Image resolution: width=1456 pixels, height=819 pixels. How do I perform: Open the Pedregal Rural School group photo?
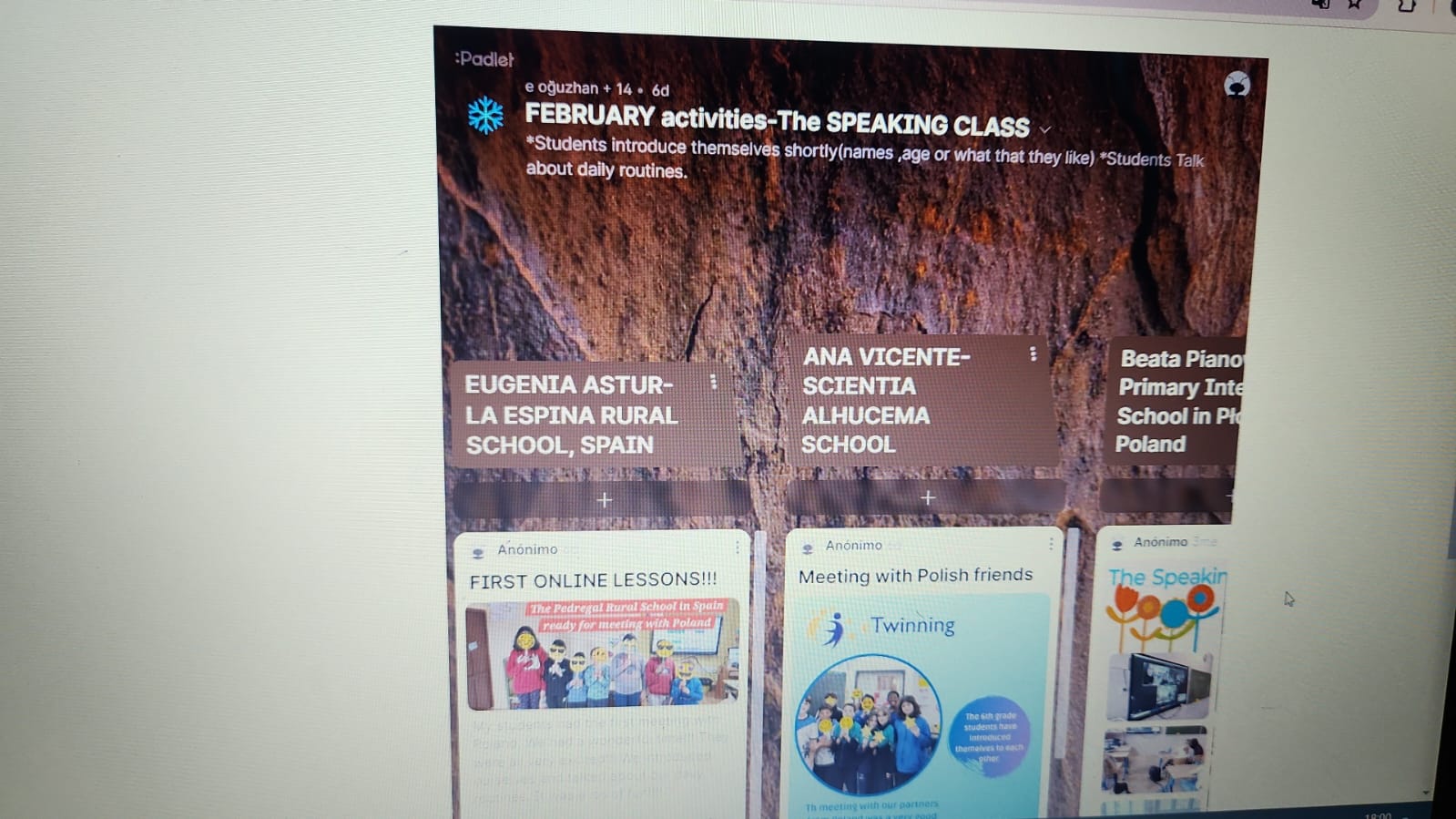pyautogui.click(x=601, y=654)
